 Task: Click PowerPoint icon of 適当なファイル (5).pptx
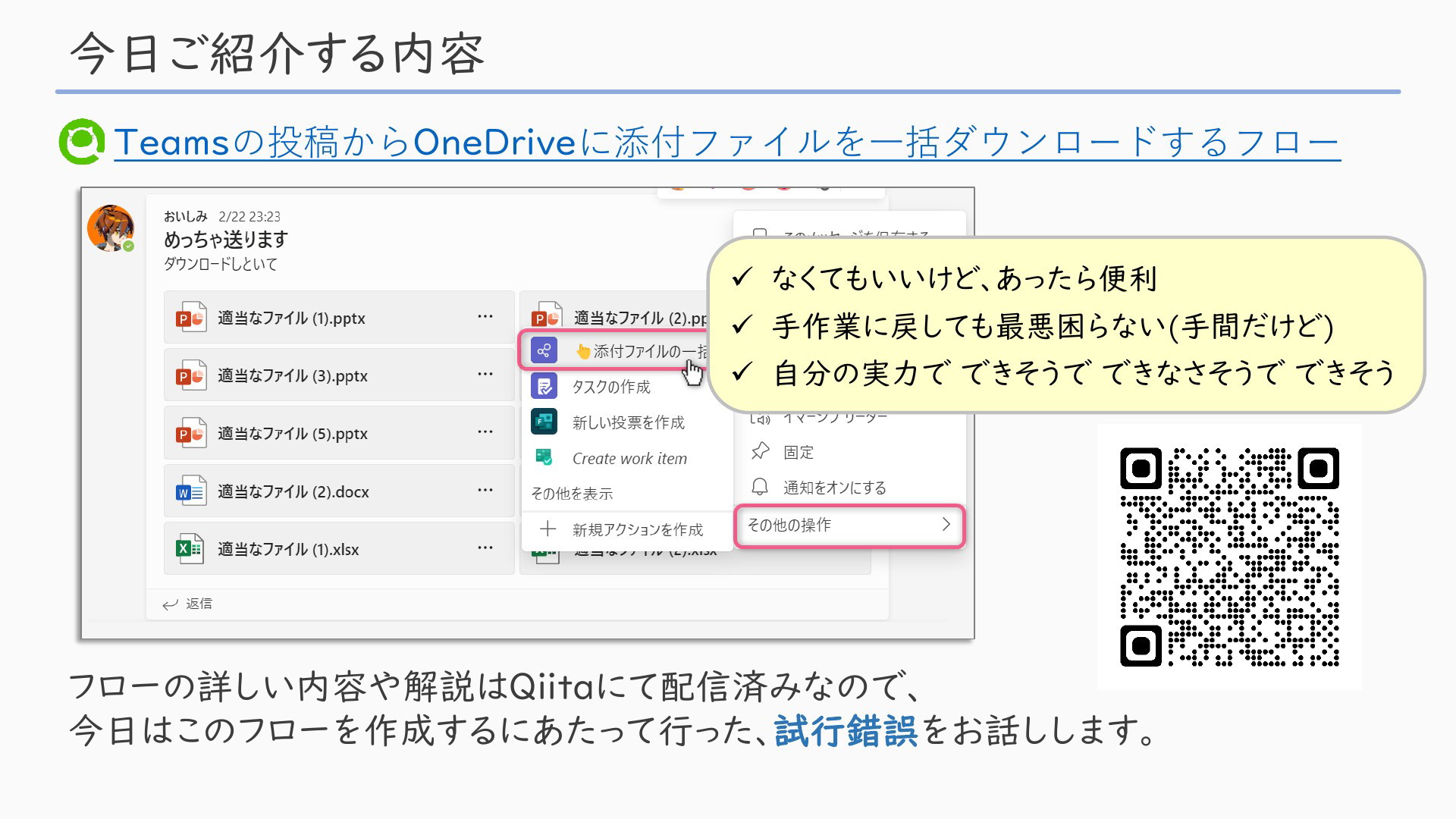pyautogui.click(x=191, y=434)
